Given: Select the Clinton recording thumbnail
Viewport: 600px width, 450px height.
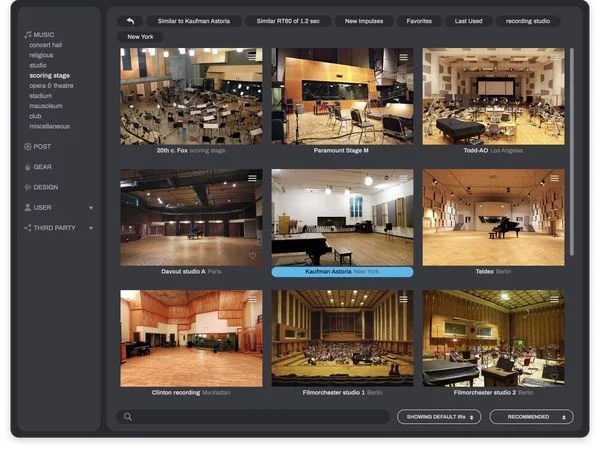Looking at the screenshot, I should (191, 338).
